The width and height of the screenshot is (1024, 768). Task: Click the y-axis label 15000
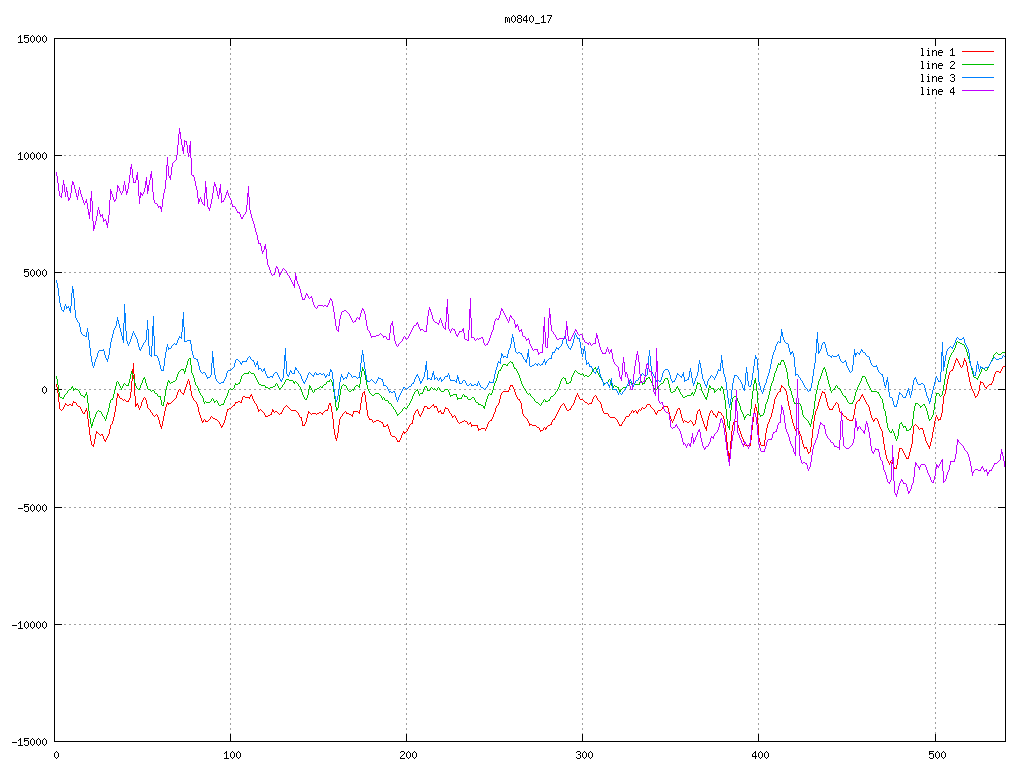tap(33, 39)
